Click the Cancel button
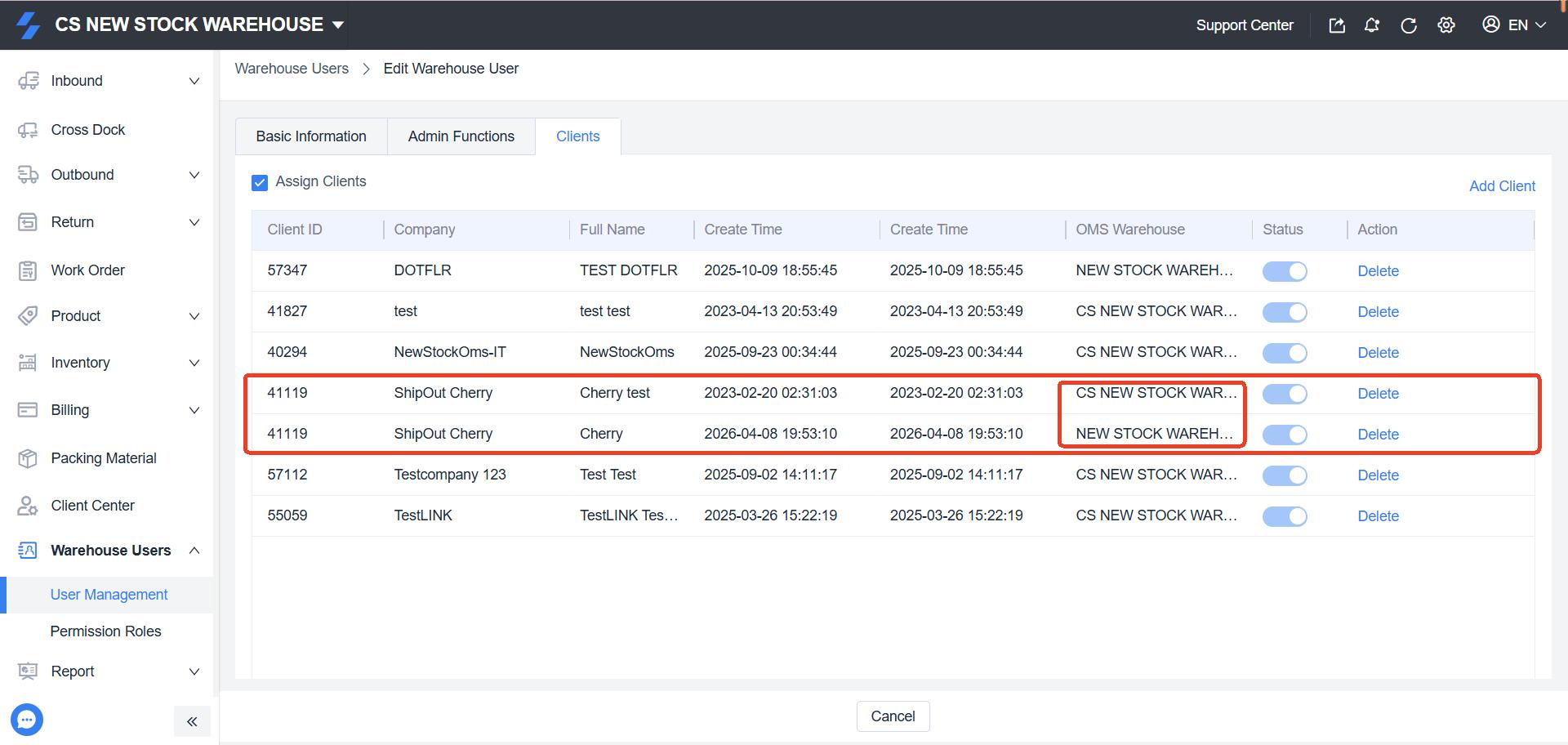The width and height of the screenshot is (1568, 745). [x=893, y=716]
